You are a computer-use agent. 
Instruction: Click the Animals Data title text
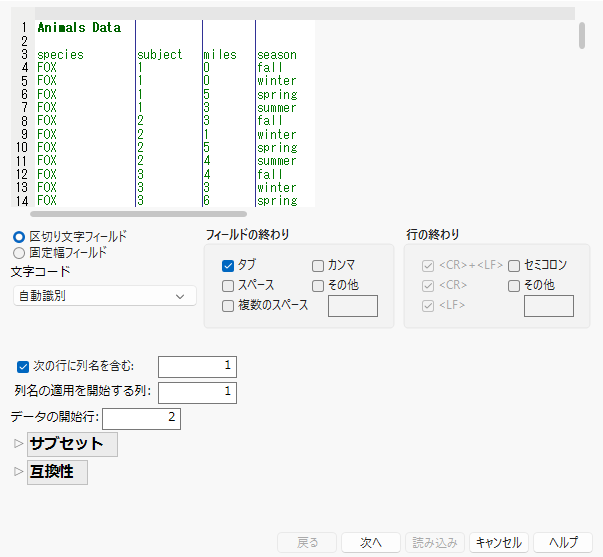(x=79, y=28)
